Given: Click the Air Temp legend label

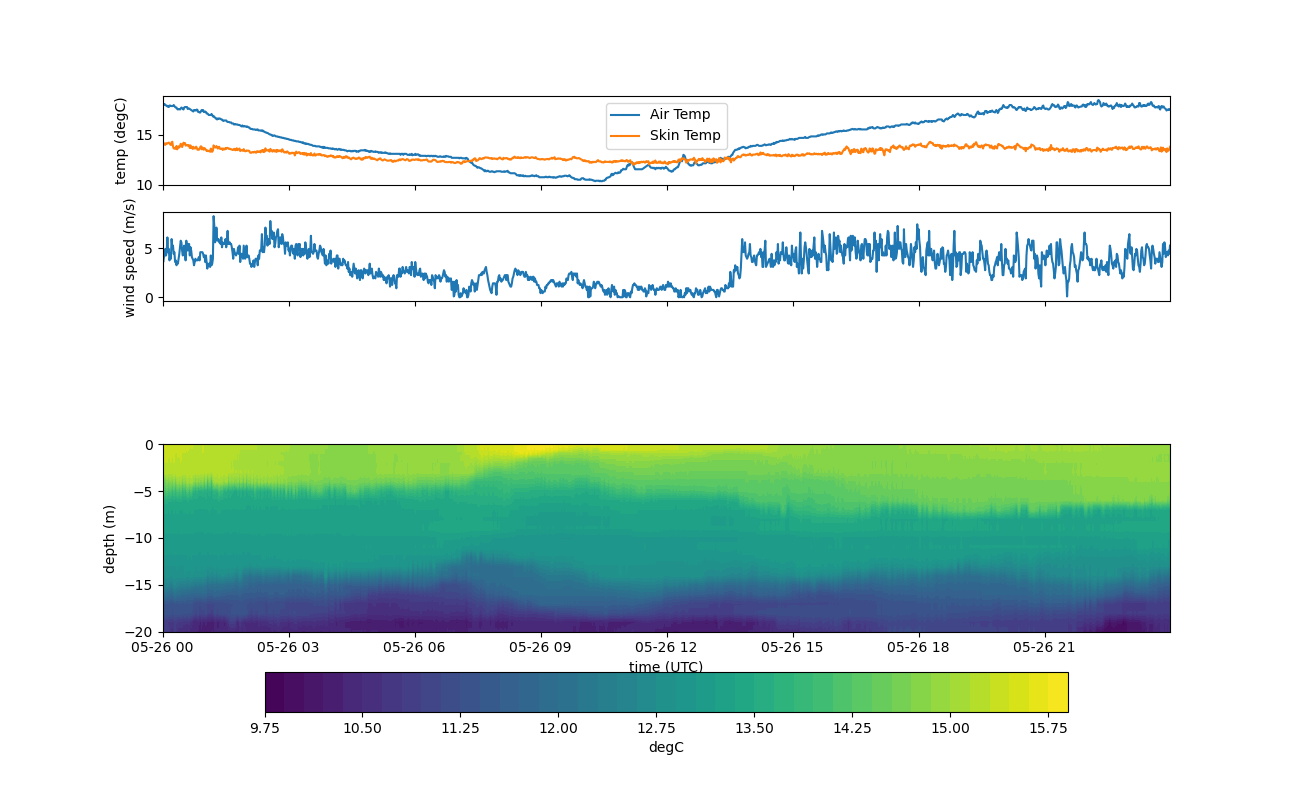Looking at the screenshot, I should click(679, 115).
